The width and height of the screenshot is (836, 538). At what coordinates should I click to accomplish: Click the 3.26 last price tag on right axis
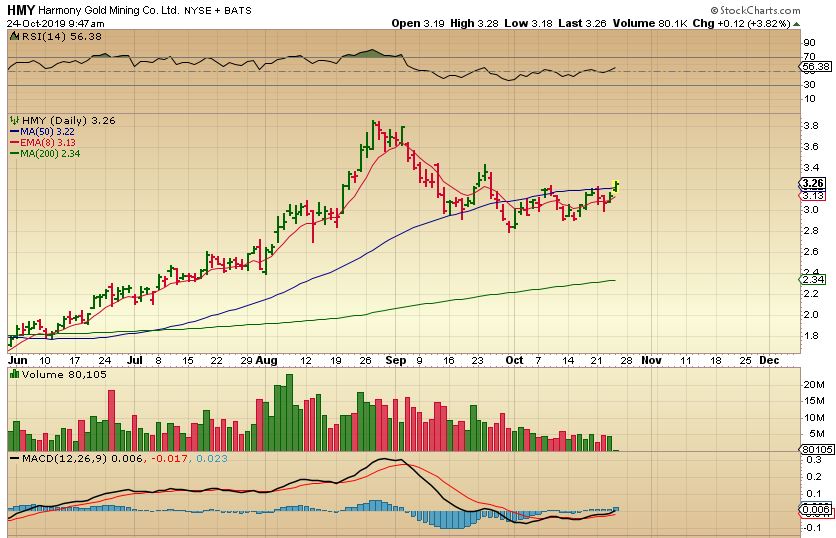(813, 183)
